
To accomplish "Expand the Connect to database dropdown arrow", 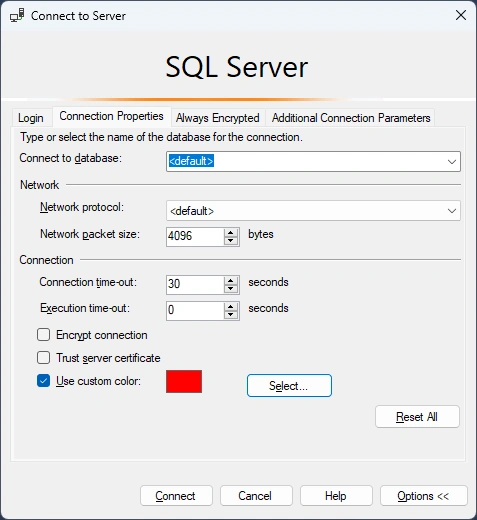I will pyautogui.click(x=452, y=162).
